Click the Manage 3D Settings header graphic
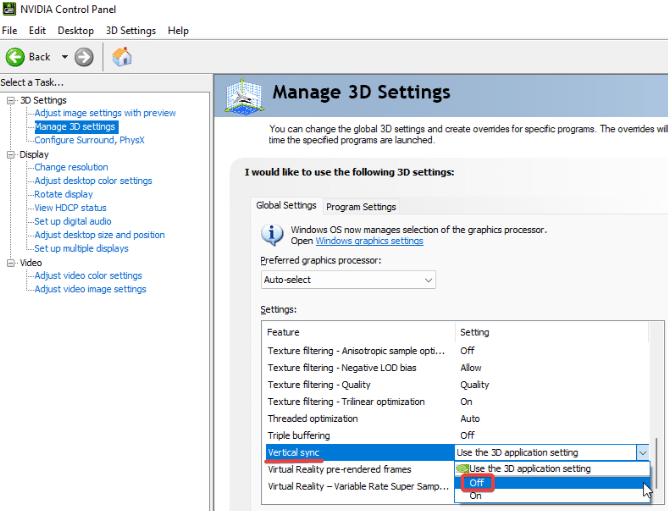668x511 pixels. pos(244,96)
